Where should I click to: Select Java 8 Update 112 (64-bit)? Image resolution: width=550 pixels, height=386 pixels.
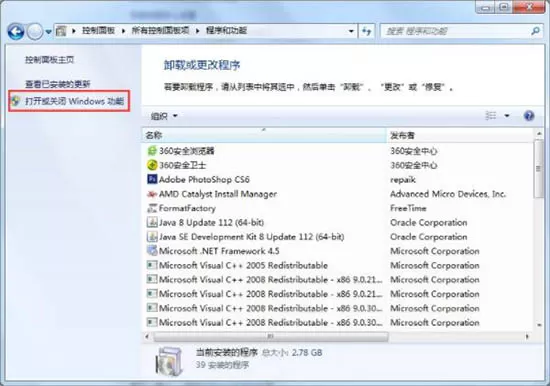click(x=211, y=223)
